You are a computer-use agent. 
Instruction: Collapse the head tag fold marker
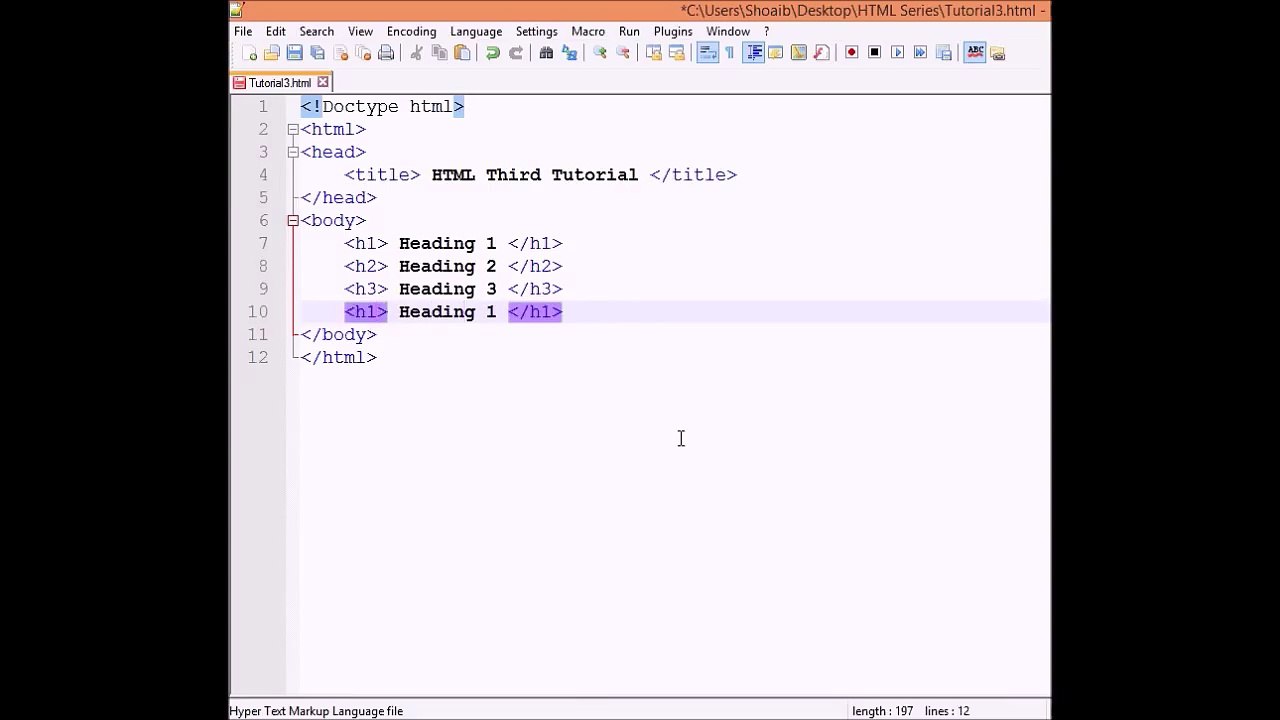[x=293, y=152]
